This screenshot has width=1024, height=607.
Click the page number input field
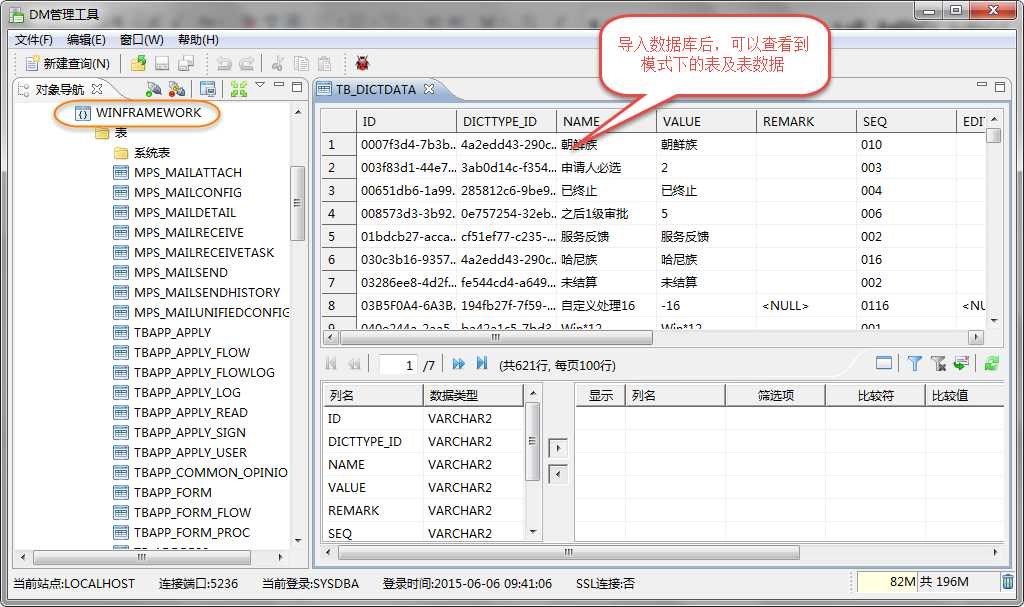[398, 365]
